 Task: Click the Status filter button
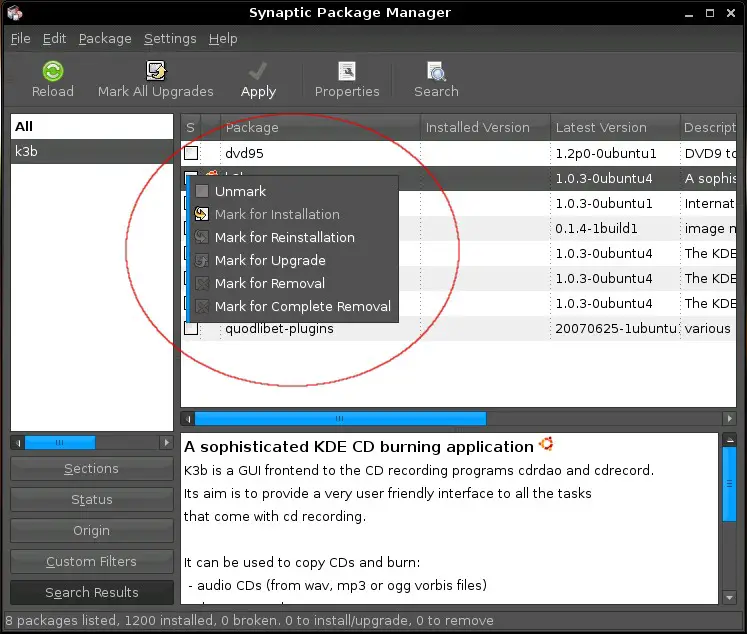click(x=91, y=500)
